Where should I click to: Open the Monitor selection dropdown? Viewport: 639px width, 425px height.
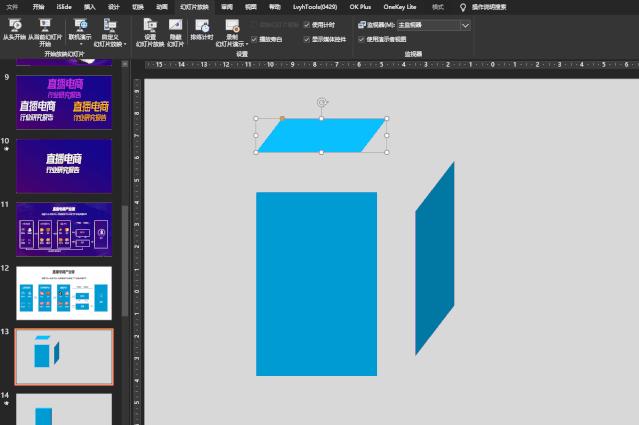465,24
